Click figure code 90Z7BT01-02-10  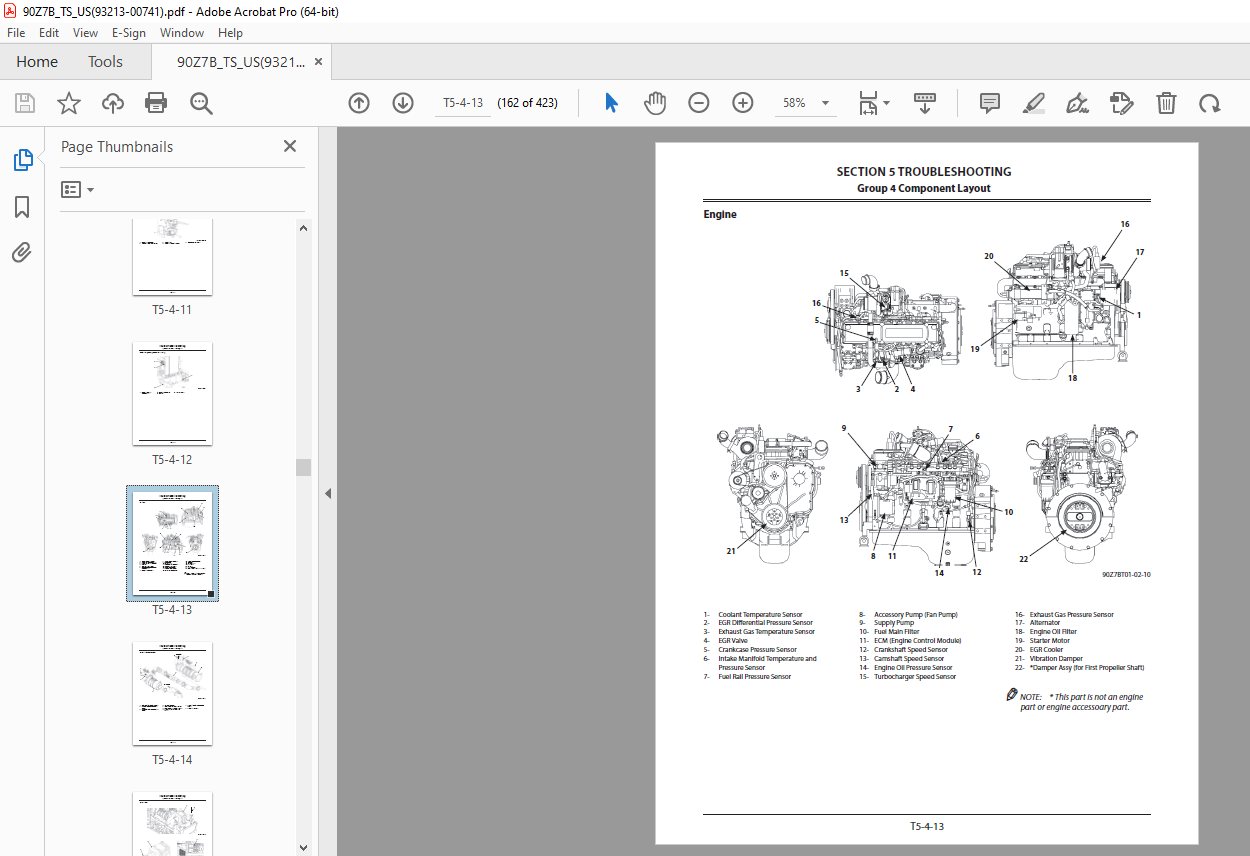coord(1127,575)
